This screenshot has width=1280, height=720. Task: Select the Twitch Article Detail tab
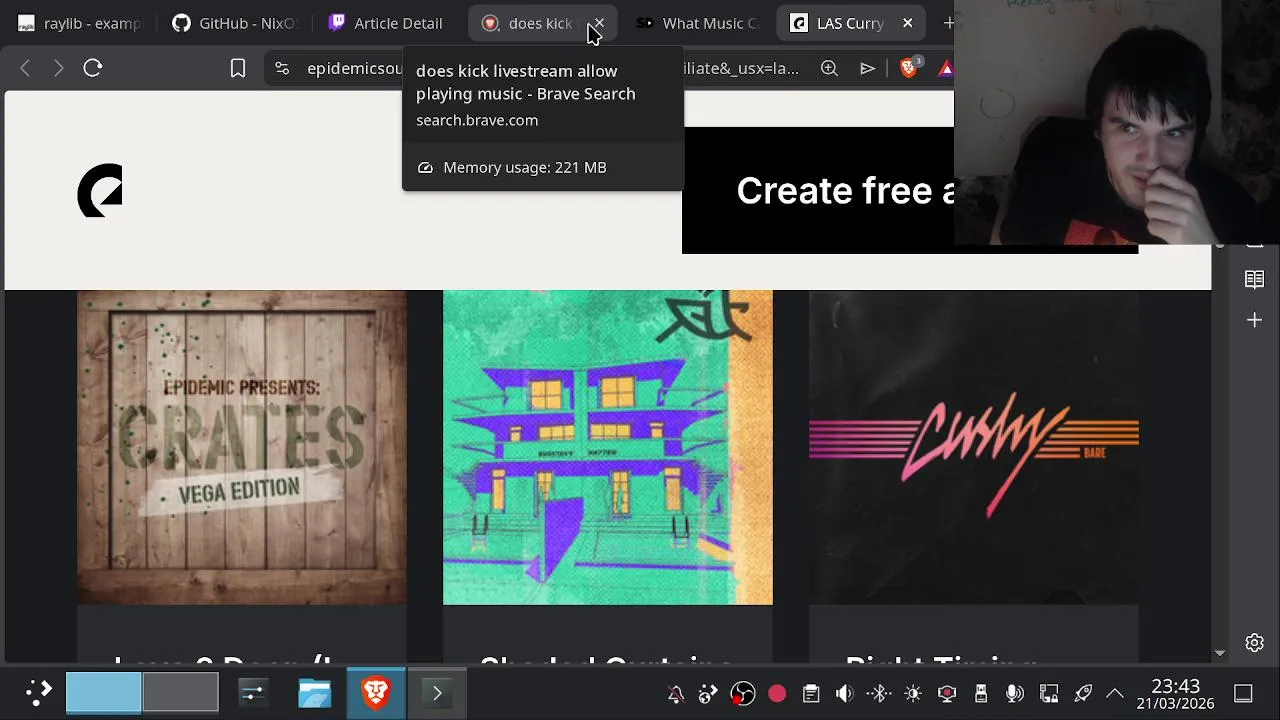(387, 23)
